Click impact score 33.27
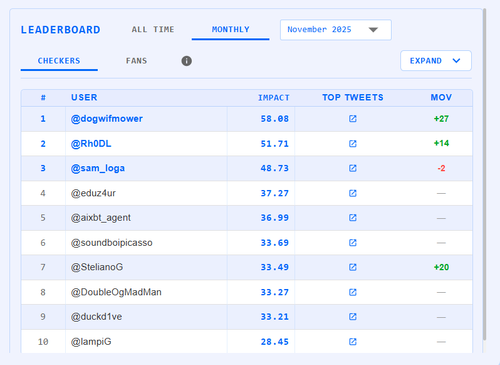The height and width of the screenshot is (365, 500). tap(275, 292)
